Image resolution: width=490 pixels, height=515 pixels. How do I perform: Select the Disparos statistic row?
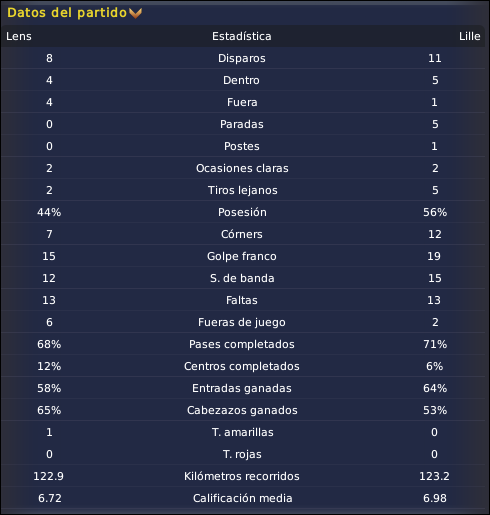[x=243, y=58]
